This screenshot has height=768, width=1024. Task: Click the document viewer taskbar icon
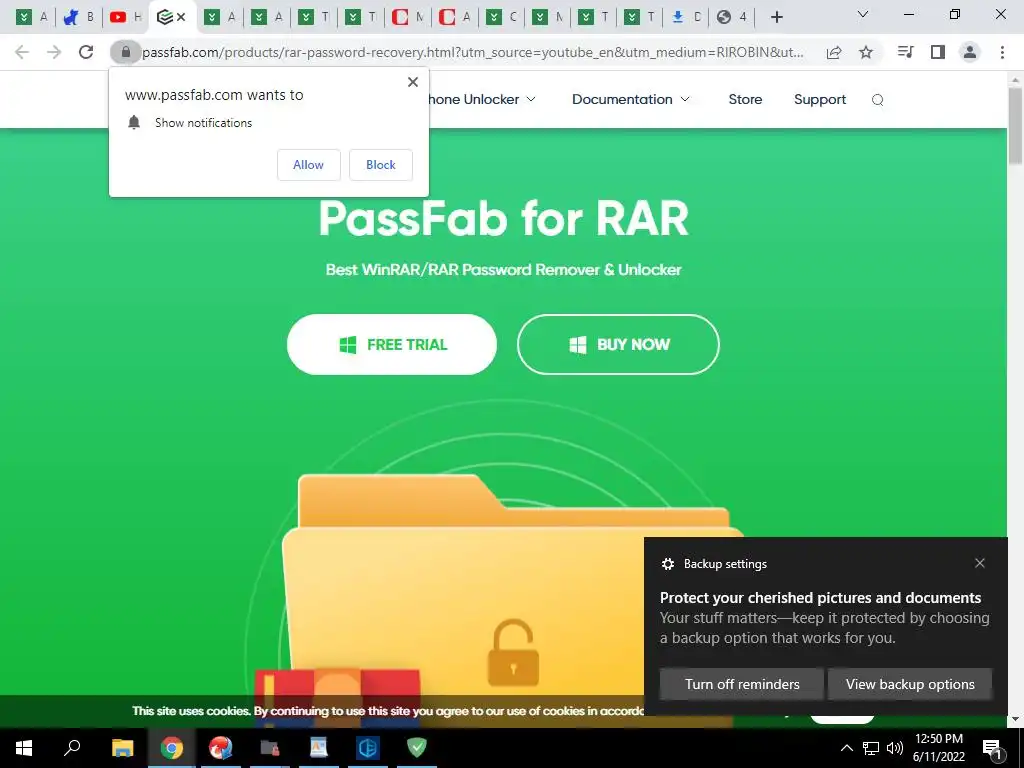click(319, 748)
